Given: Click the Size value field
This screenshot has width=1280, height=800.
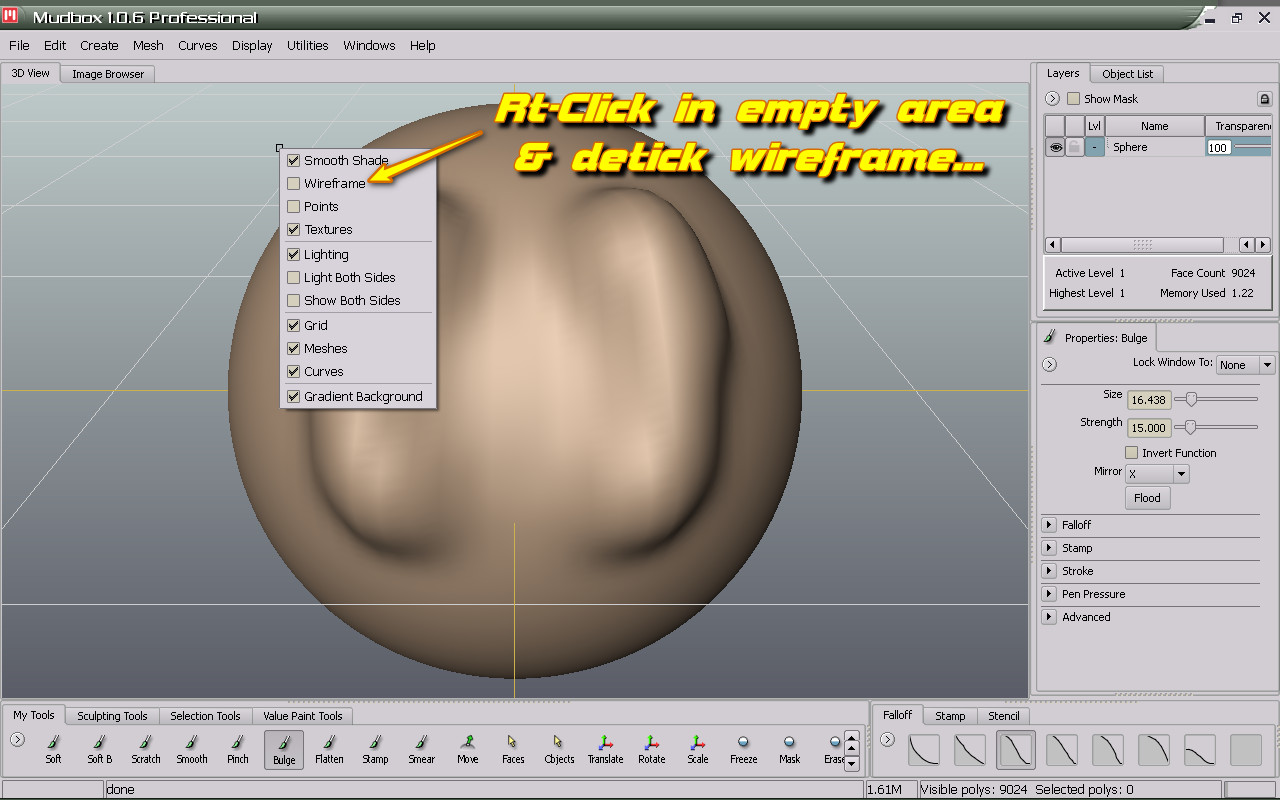Looking at the screenshot, I should (x=1149, y=400).
